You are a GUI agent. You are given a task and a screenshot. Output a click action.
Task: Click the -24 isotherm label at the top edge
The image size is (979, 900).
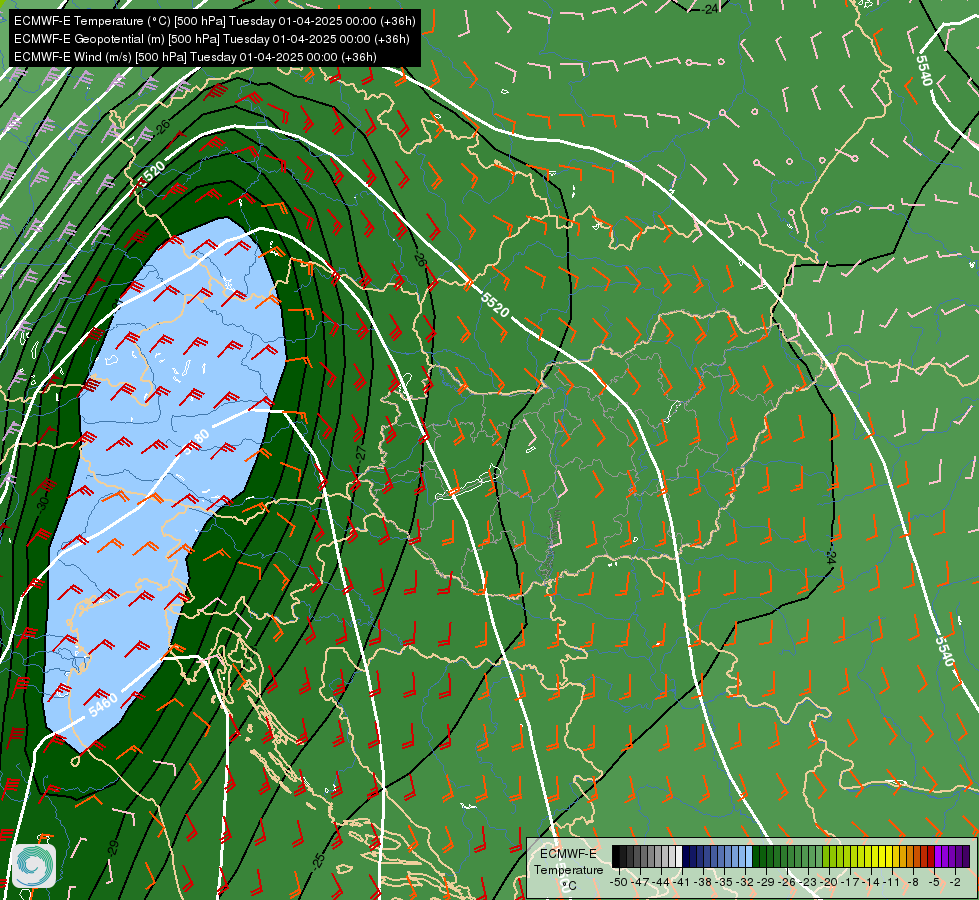[x=709, y=9]
